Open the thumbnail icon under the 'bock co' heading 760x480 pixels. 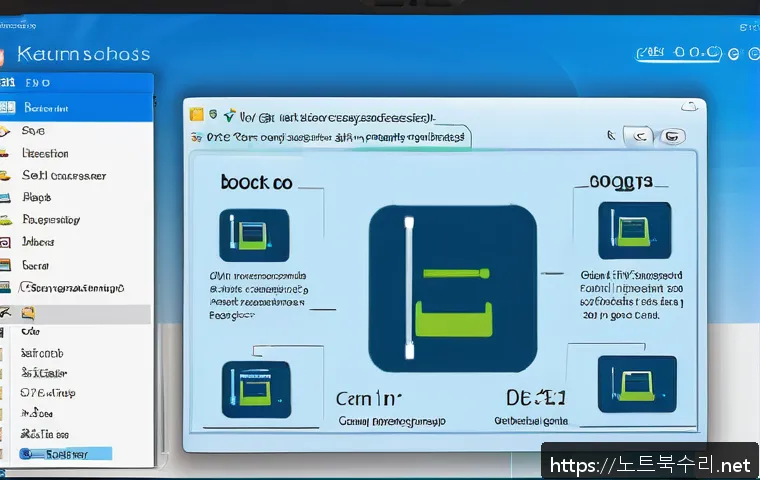[x=254, y=235]
